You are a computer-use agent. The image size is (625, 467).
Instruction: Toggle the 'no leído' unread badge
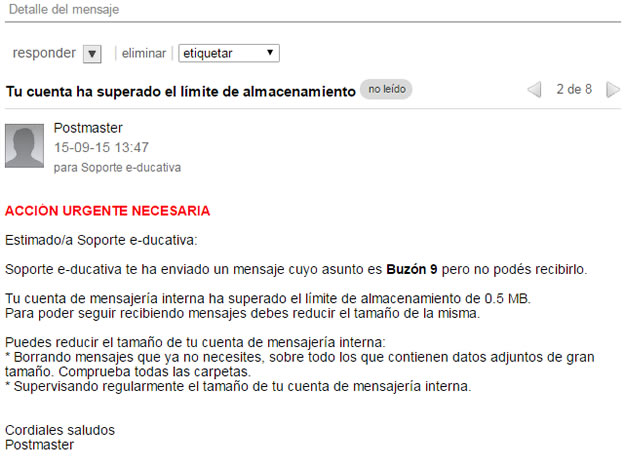[x=386, y=89]
